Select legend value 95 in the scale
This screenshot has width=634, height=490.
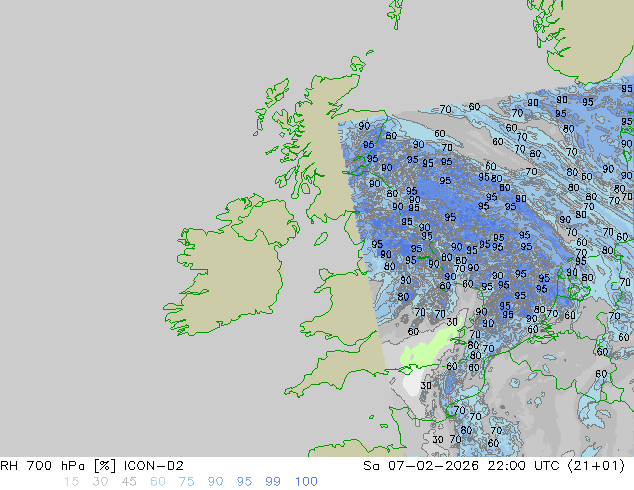click(x=244, y=482)
